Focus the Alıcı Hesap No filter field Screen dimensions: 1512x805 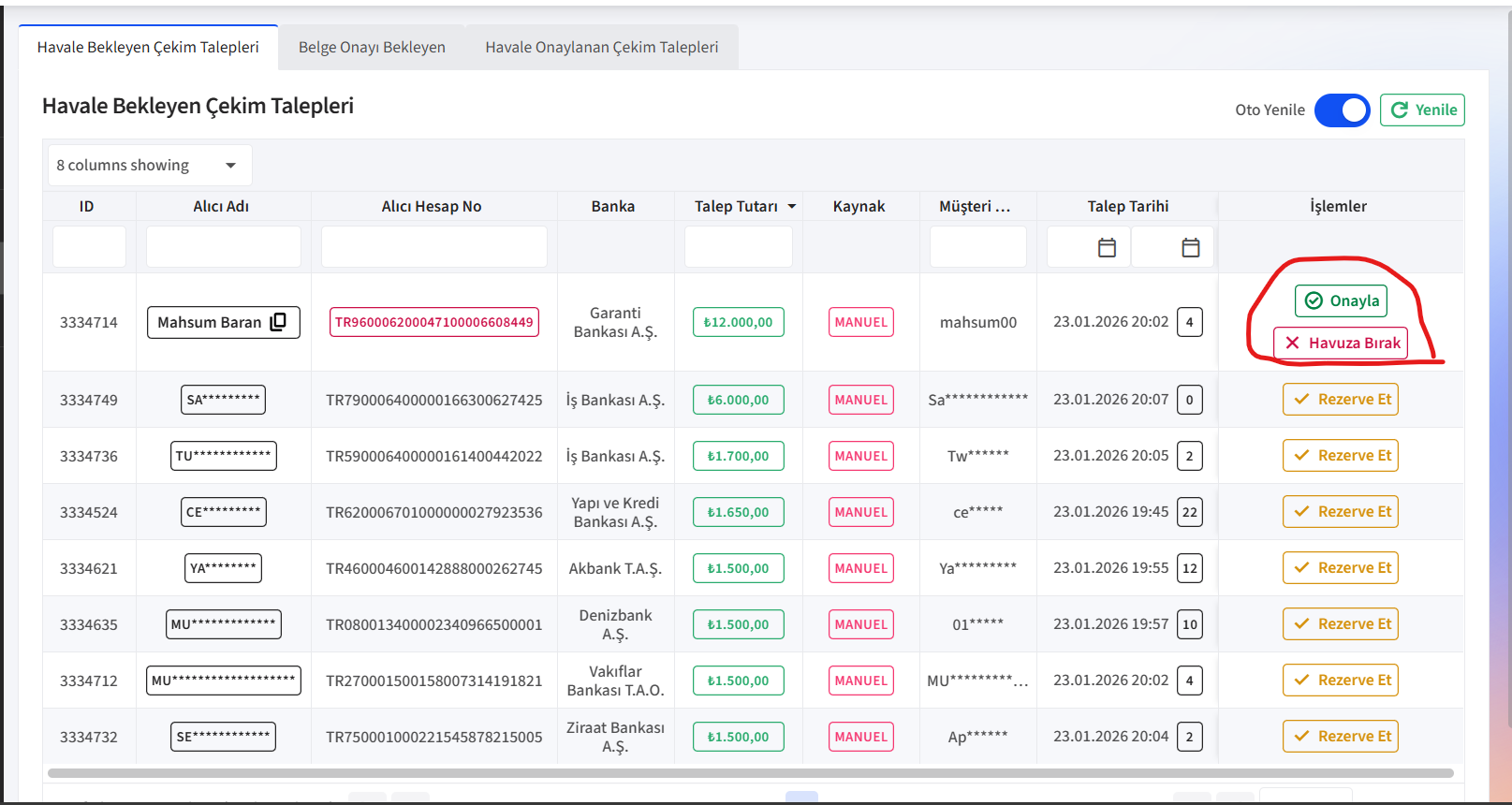(434, 247)
